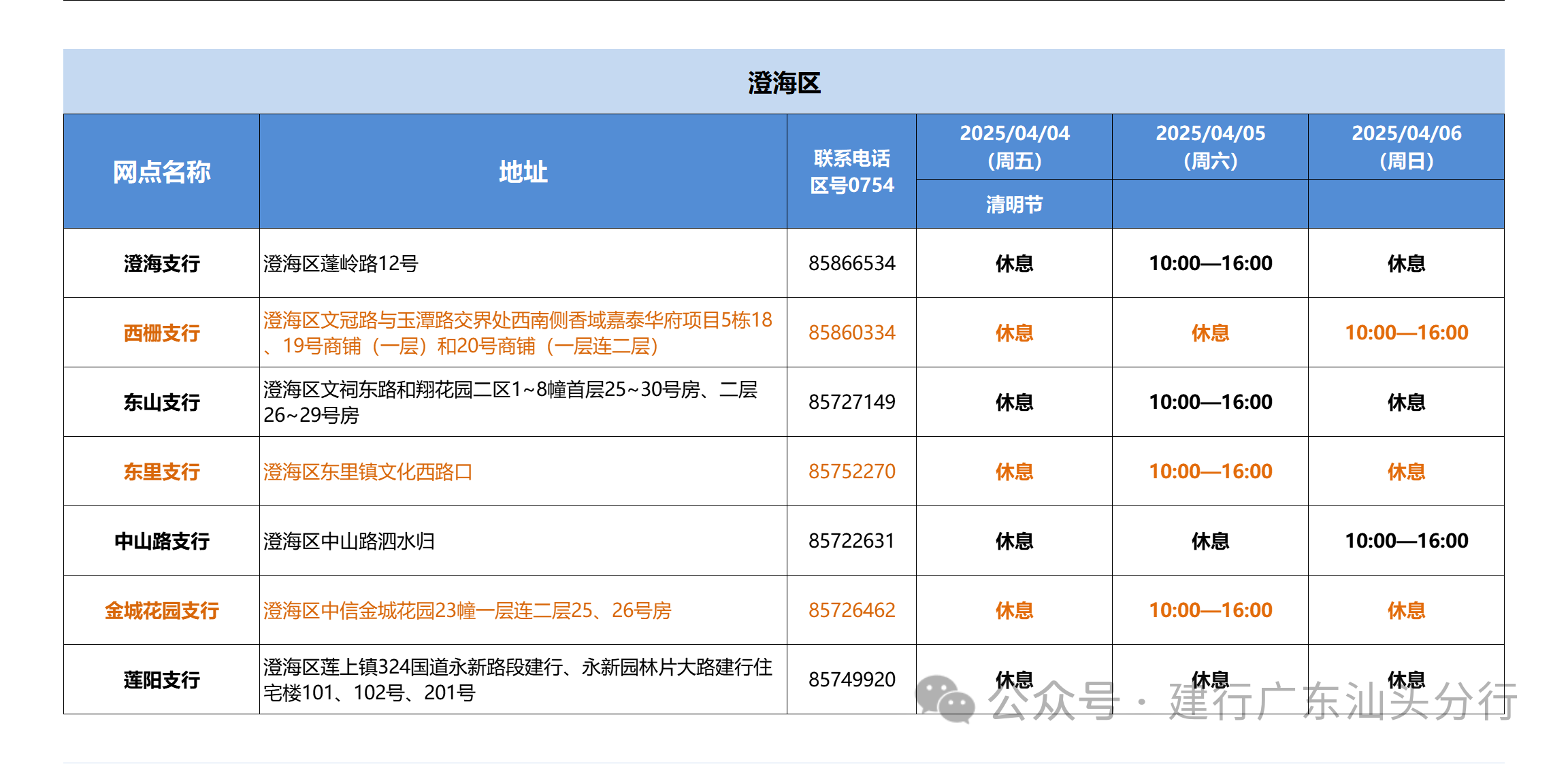Select the 莲阳支行 branch name
Image resolution: width=1568 pixels, height=764 pixels.
(161, 680)
